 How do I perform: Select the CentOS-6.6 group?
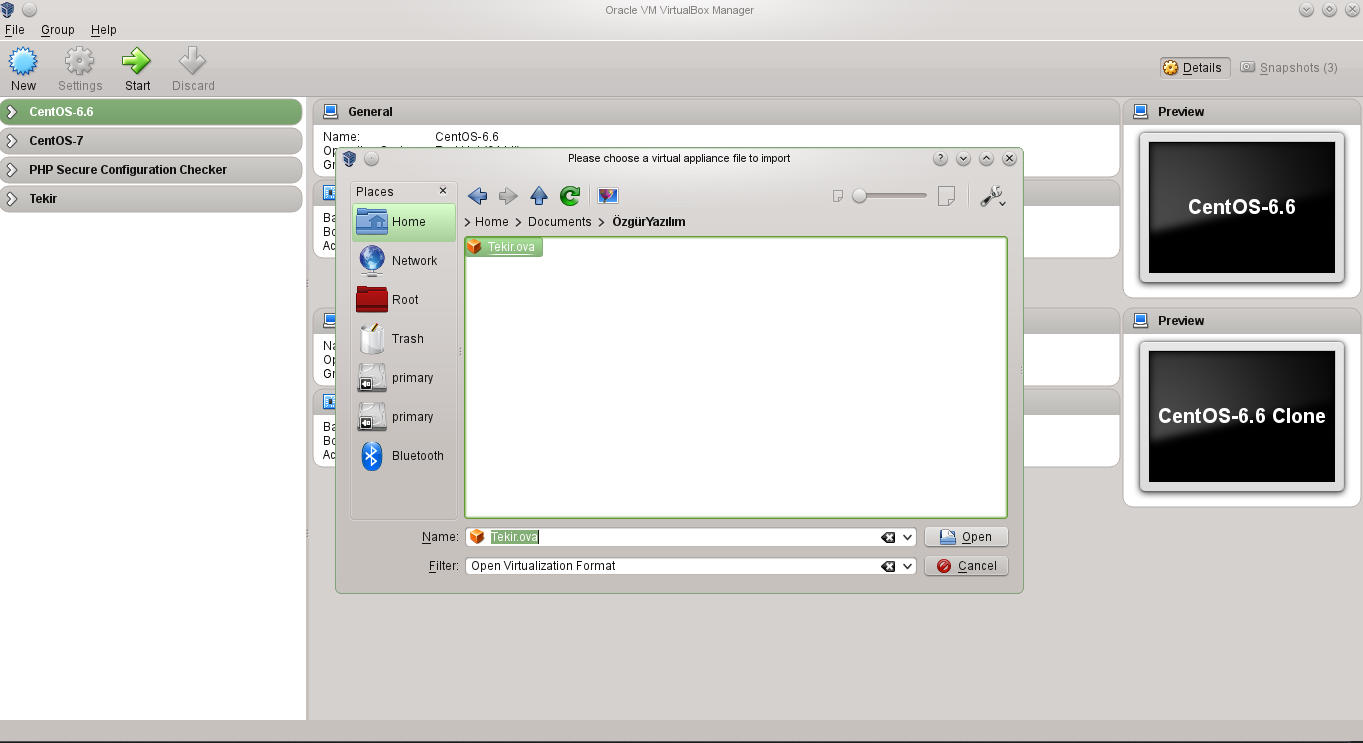[x=151, y=112]
